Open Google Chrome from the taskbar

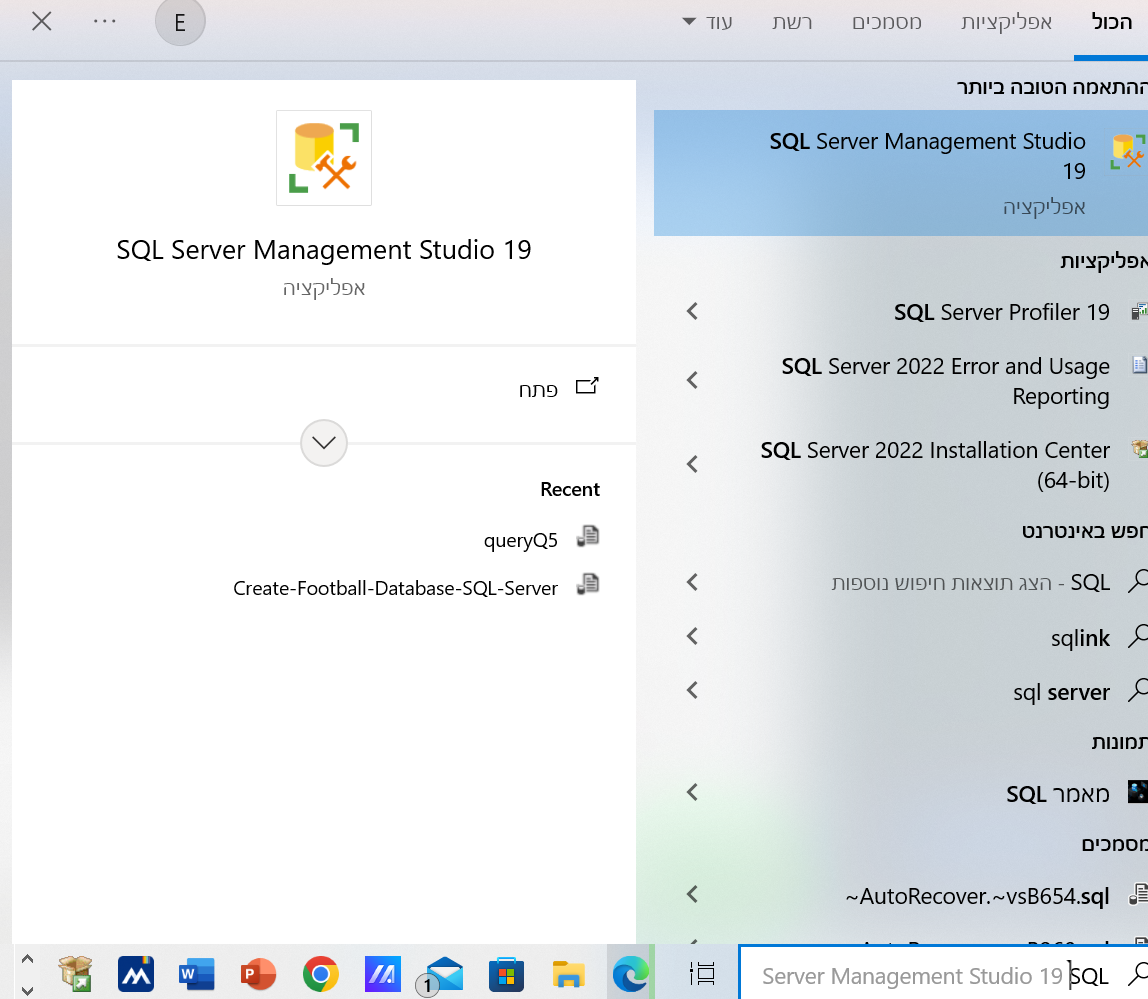click(x=320, y=973)
